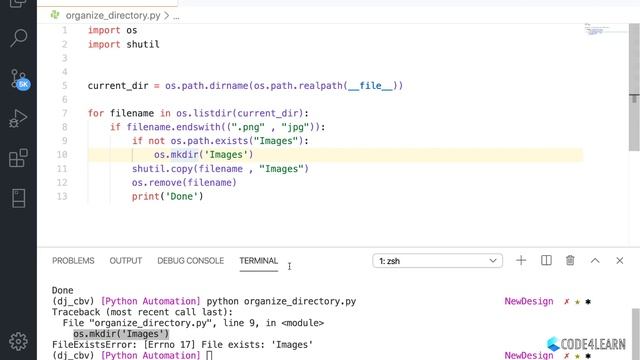
Task: Open the notebook panel icon in activity bar
Action: coord(18,198)
